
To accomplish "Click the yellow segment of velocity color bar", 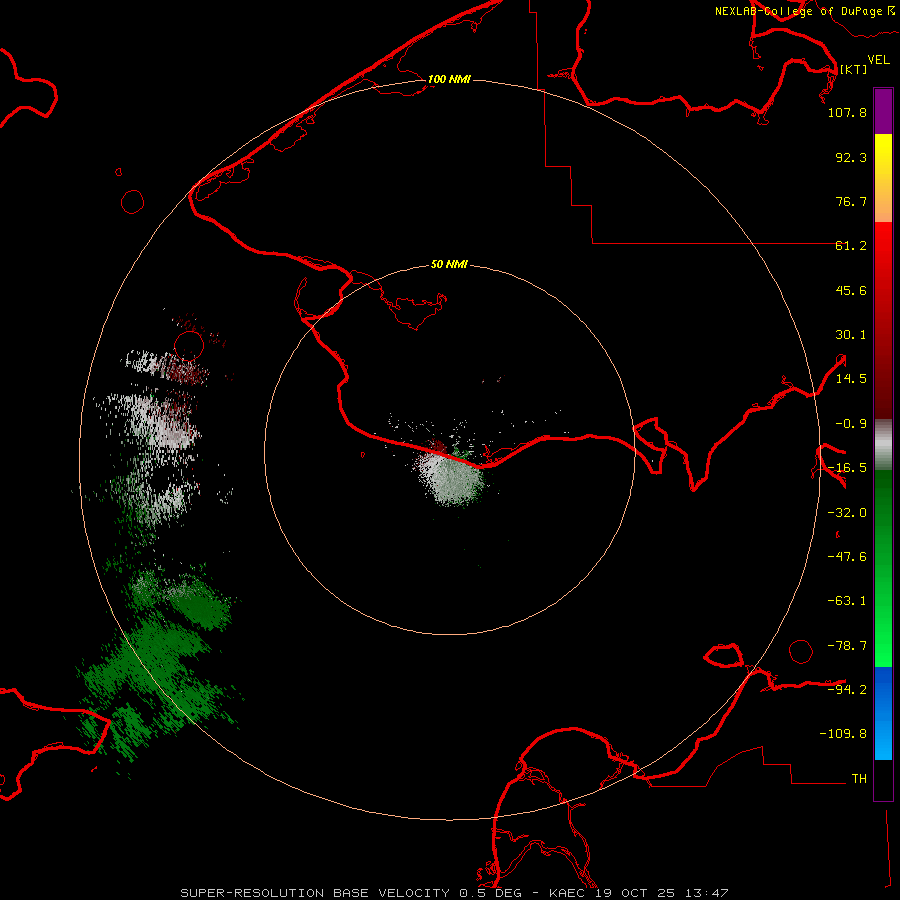I will (883, 155).
